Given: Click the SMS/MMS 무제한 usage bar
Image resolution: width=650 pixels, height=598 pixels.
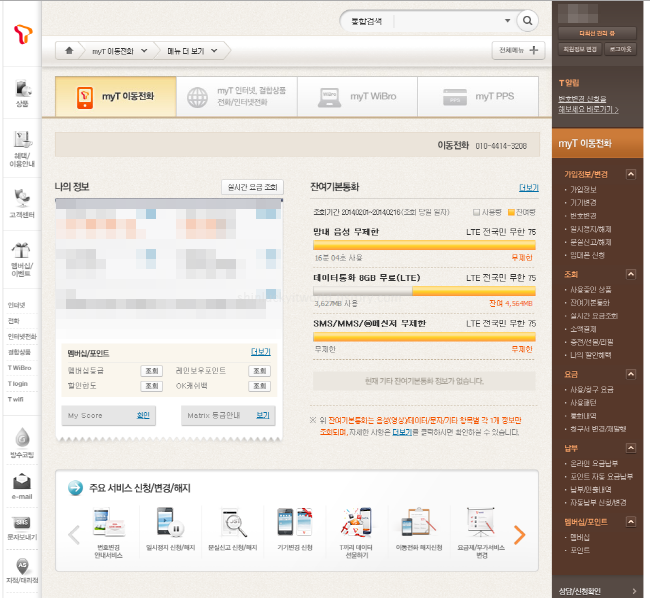Looking at the screenshot, I should click(x=424, y=337).
